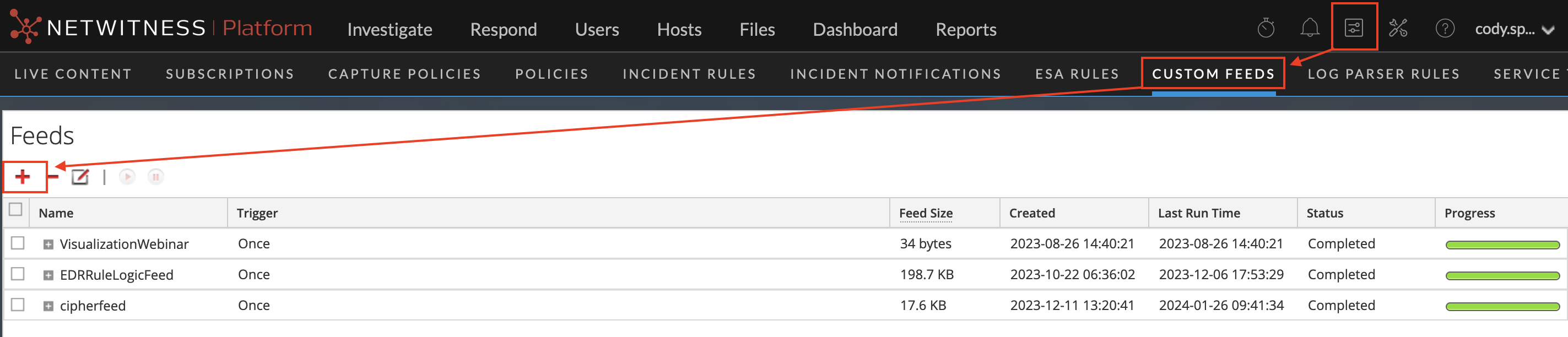Switch to the Log Parser Rules tab

[x=1383, y=74]
